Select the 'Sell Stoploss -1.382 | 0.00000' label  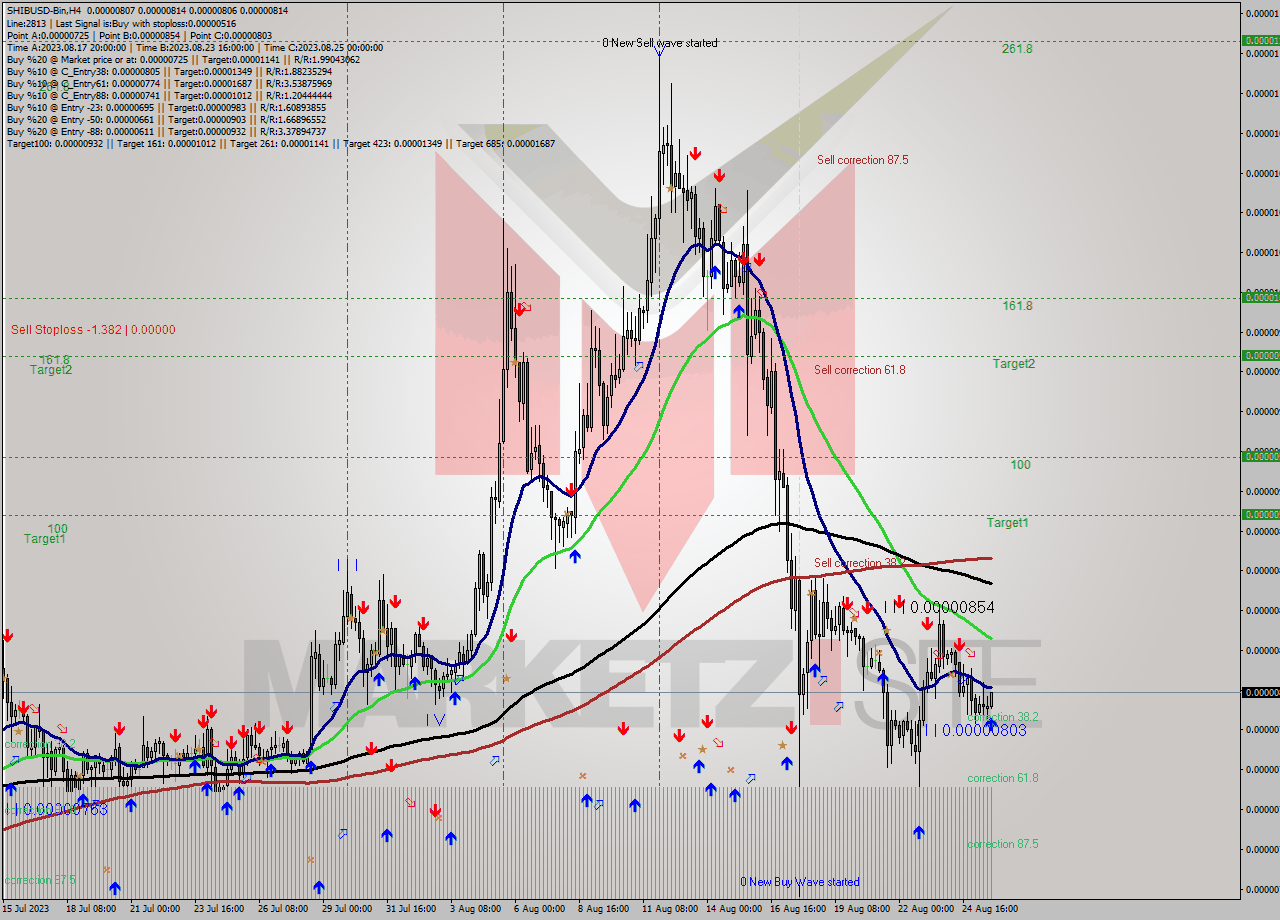tap(93, 330)
